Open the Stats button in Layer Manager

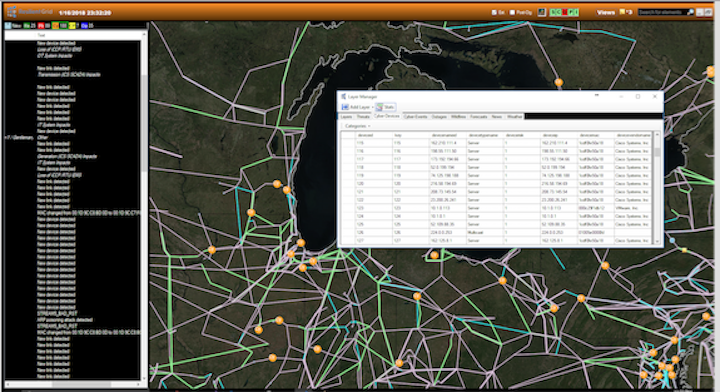click(385, 107)
